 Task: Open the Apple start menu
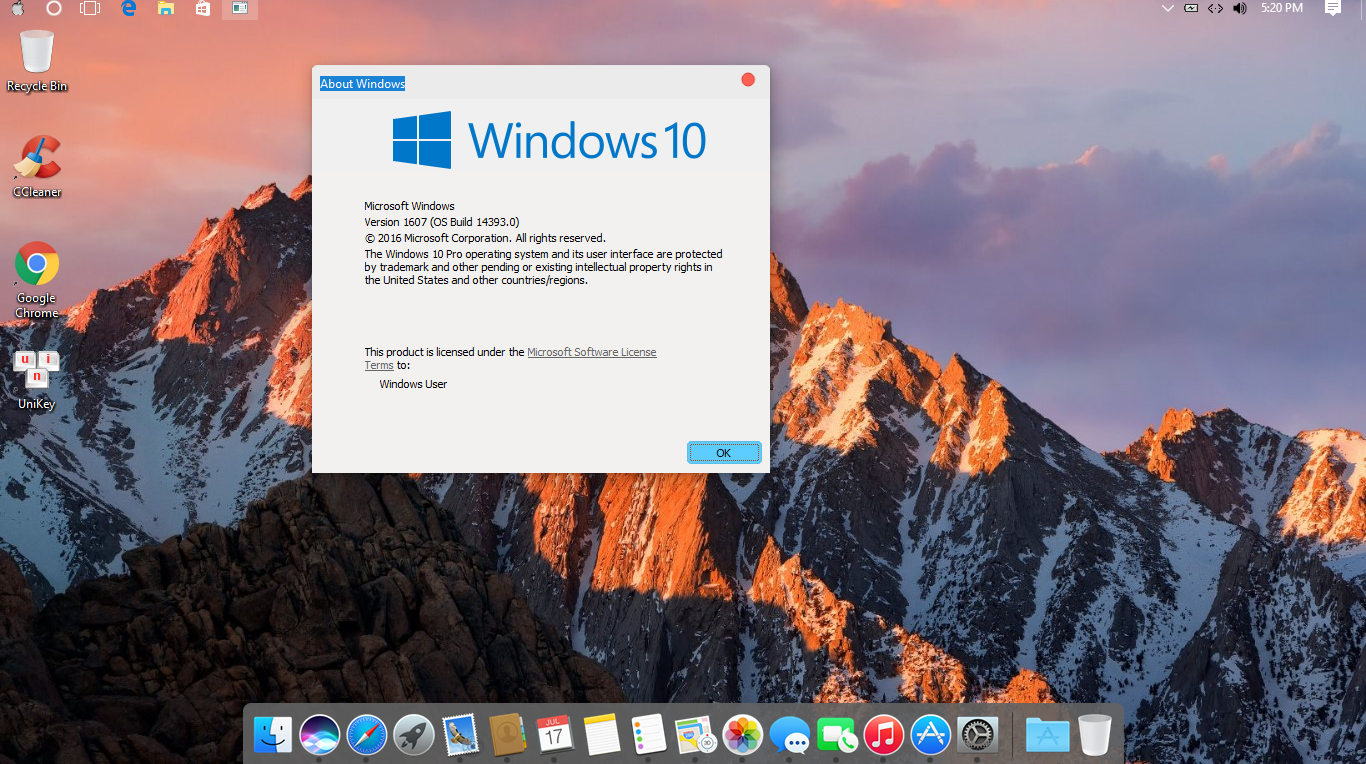[18, 10]
